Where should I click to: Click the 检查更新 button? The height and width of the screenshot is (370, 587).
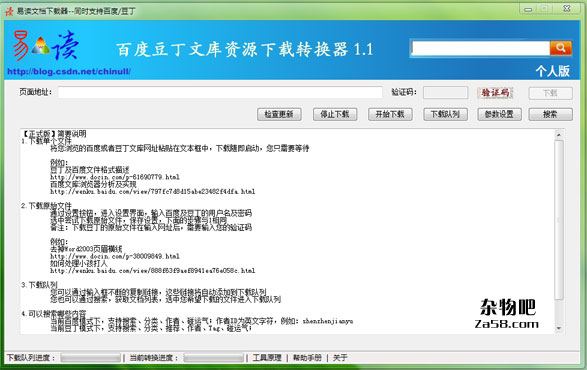click(279, 114)
